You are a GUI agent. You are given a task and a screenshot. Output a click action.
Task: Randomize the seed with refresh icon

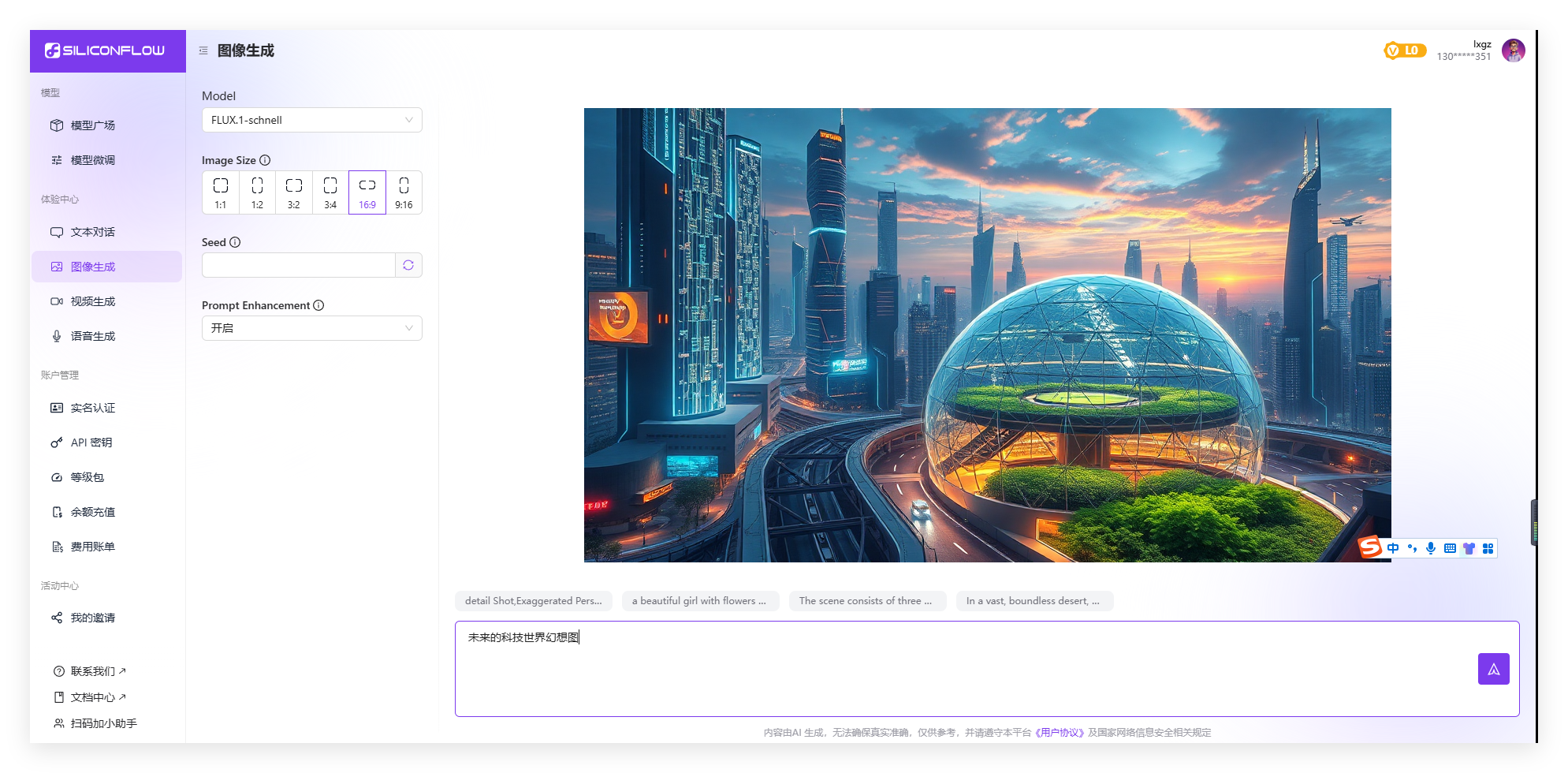(408, 265)
